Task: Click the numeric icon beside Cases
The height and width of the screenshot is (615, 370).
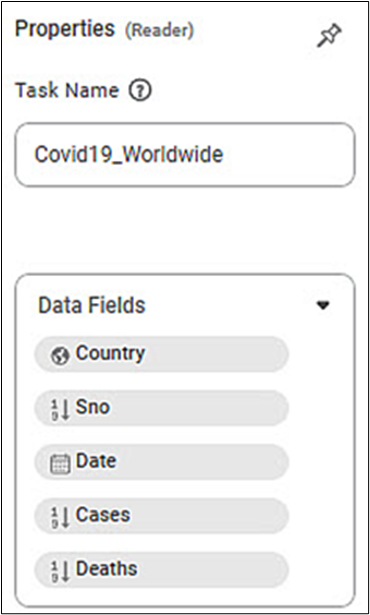Action: tap(60, 517)
